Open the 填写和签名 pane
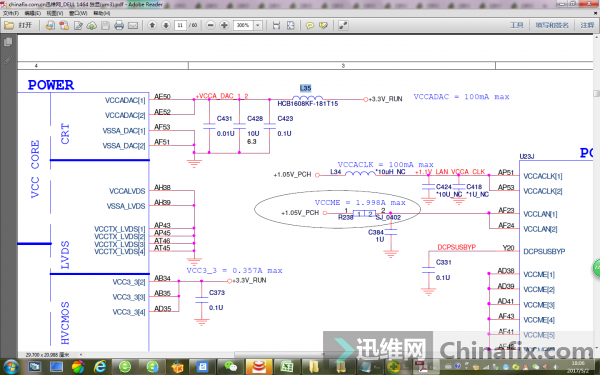The image size is (600, 375). 552,25
